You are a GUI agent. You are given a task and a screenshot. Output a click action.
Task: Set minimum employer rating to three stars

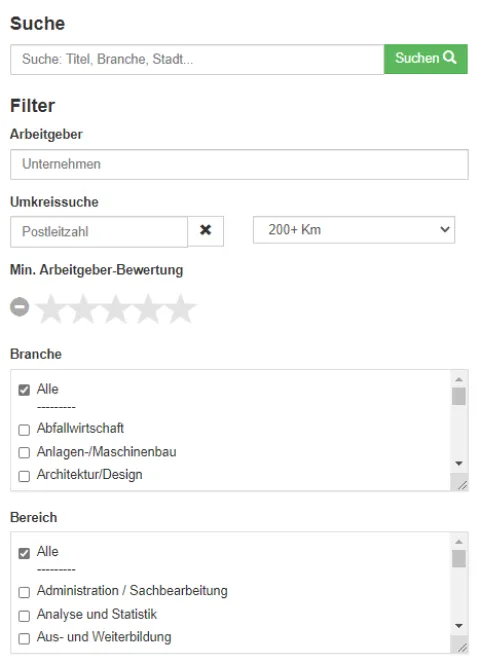pos(116,309)
